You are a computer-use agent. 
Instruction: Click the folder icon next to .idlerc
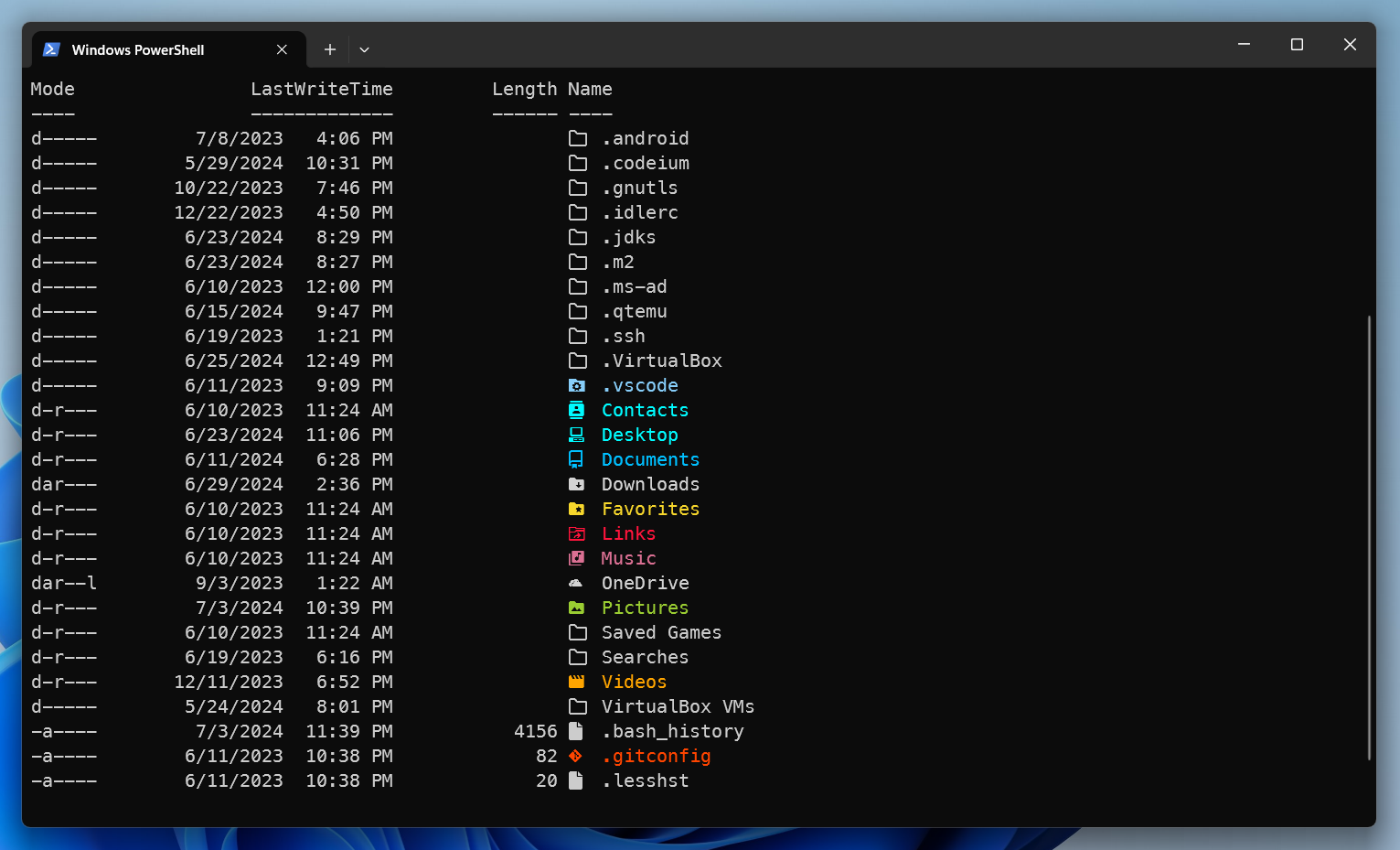pyautogui.click(x=578, y=212)
